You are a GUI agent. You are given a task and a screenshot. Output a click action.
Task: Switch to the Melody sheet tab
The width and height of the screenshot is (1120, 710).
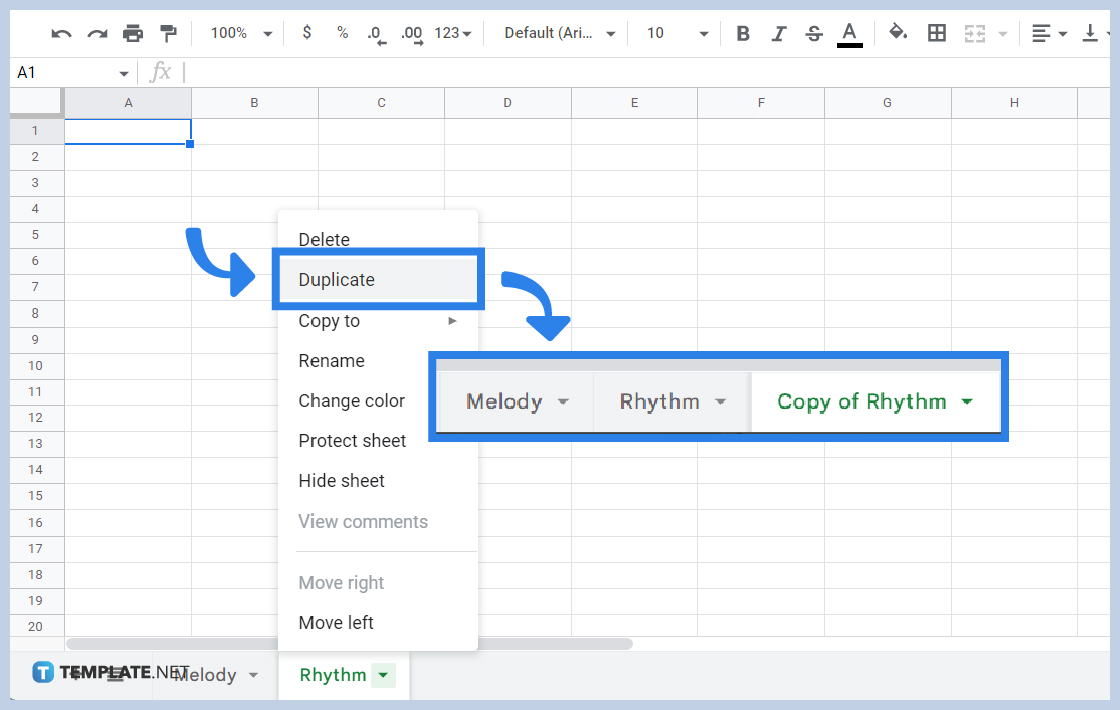(x=205, y=675)
